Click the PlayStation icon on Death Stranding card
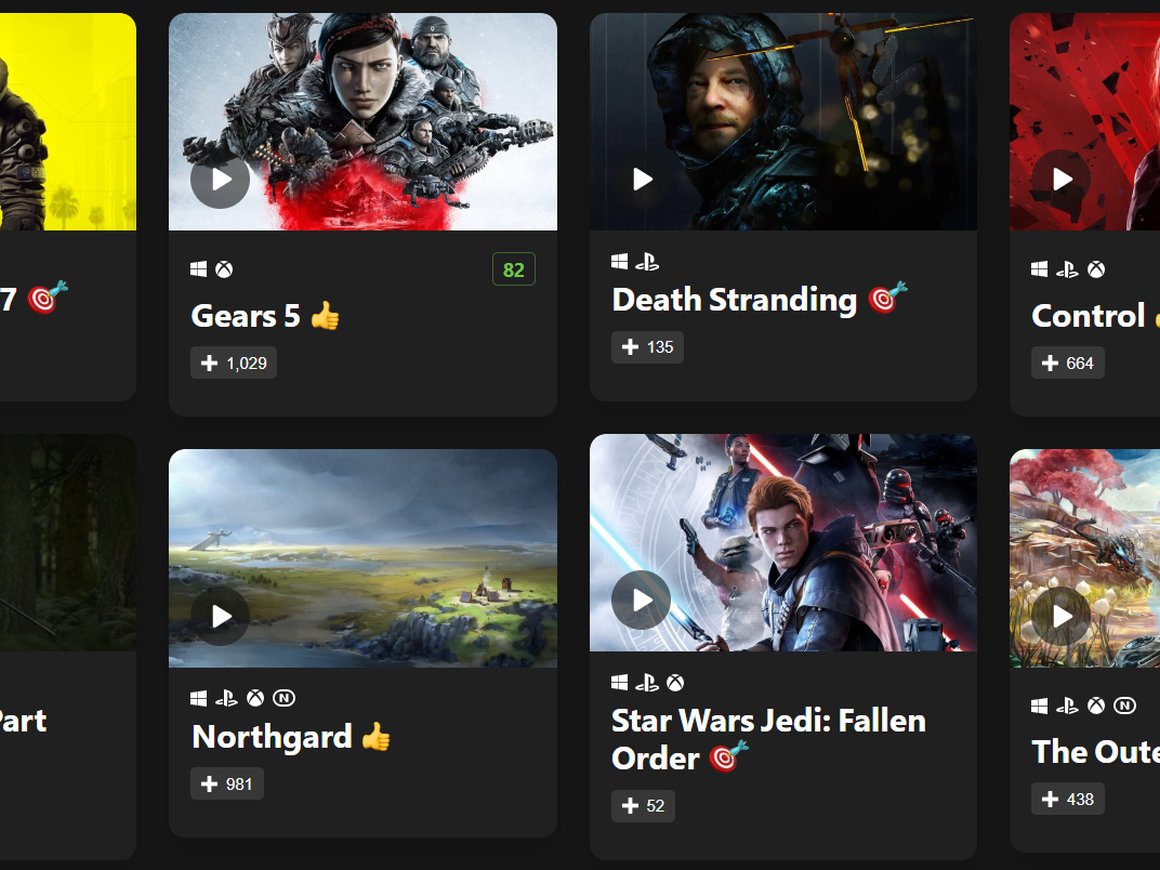 [647, 261]
